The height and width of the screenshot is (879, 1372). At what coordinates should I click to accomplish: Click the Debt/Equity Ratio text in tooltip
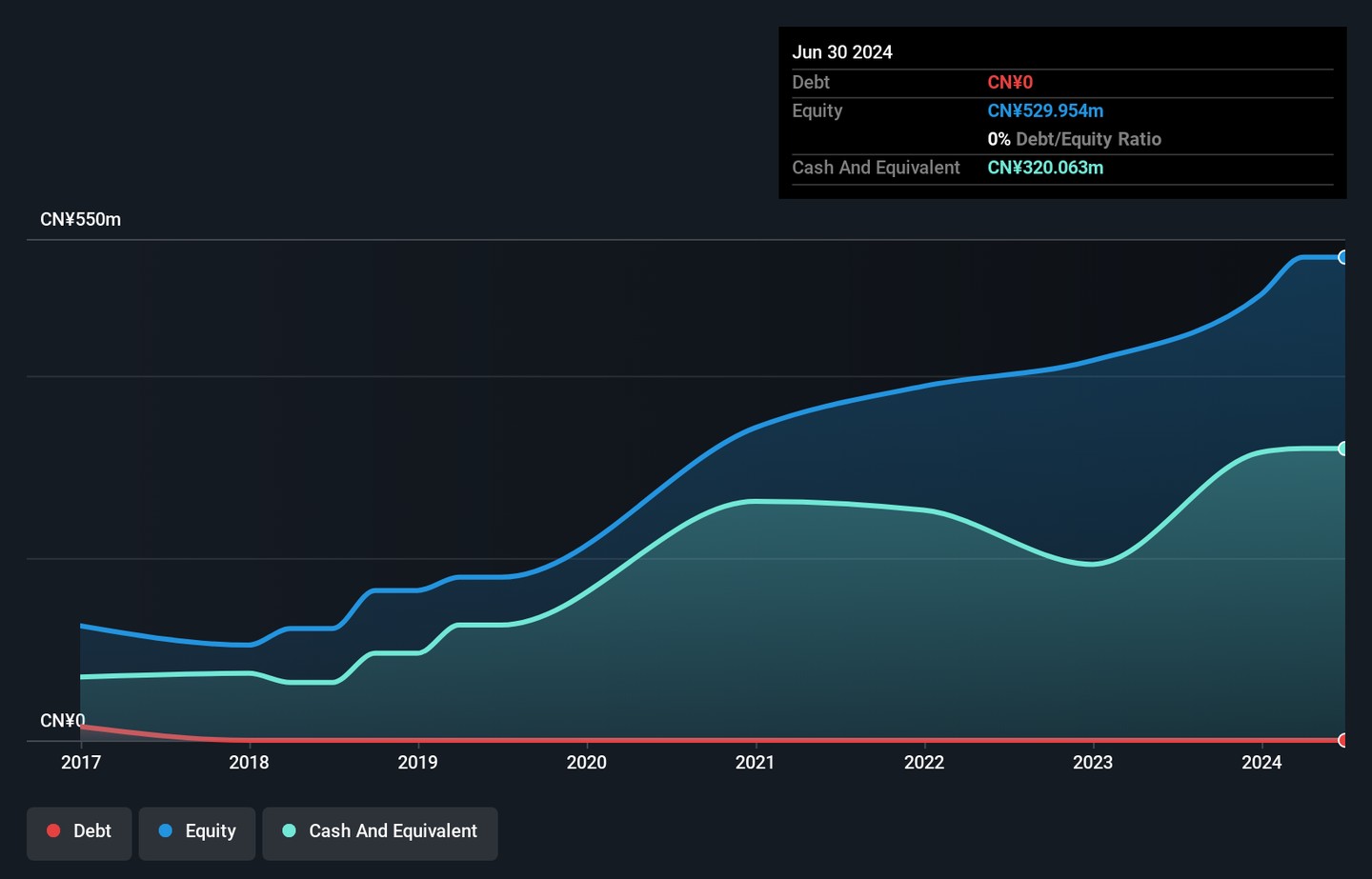point(1087,139)
